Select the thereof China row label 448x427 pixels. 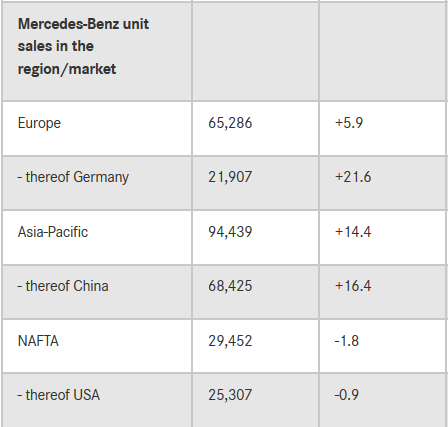click(x=63, y=286)
